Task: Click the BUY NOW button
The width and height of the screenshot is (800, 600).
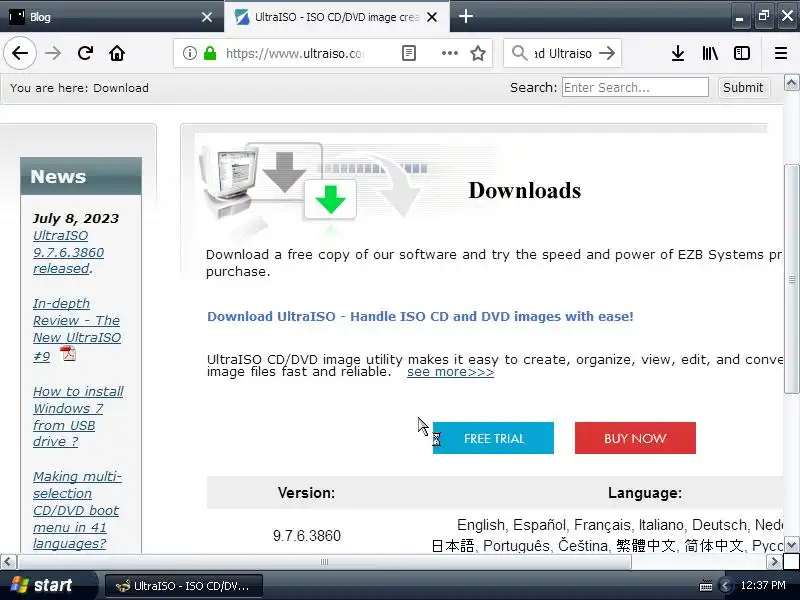Action: coord(635,438)
